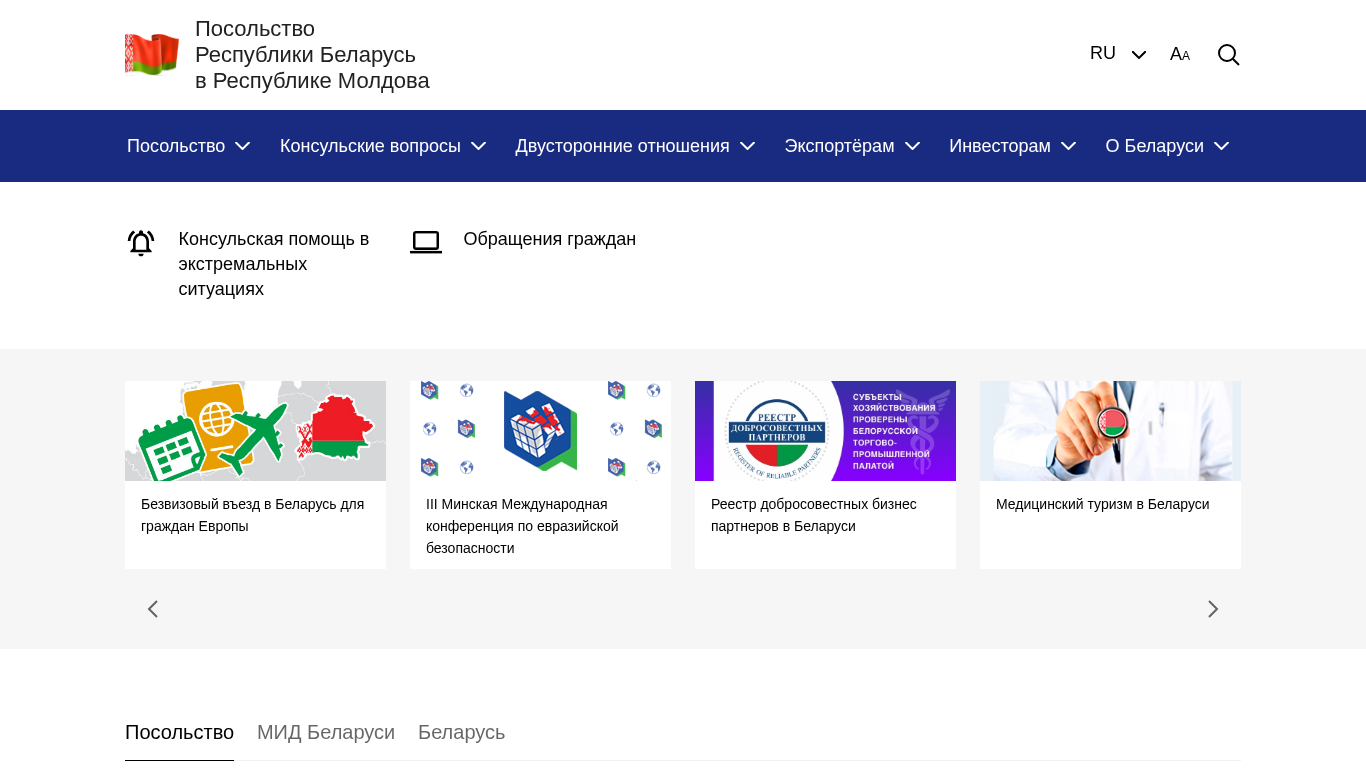Expand the Консульские вопросы menu
Screen dimensions: 1366x768
click(x=383, y=146)
